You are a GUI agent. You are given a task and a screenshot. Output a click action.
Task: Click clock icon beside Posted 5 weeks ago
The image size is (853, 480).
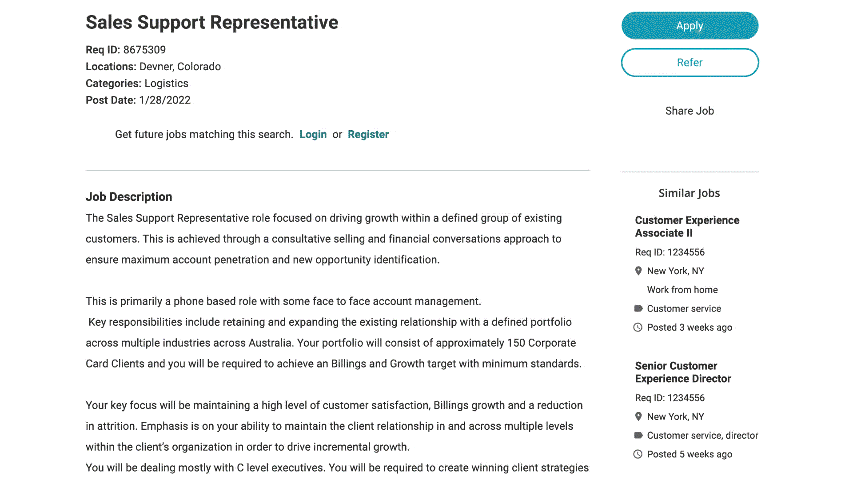pos(639,455)
